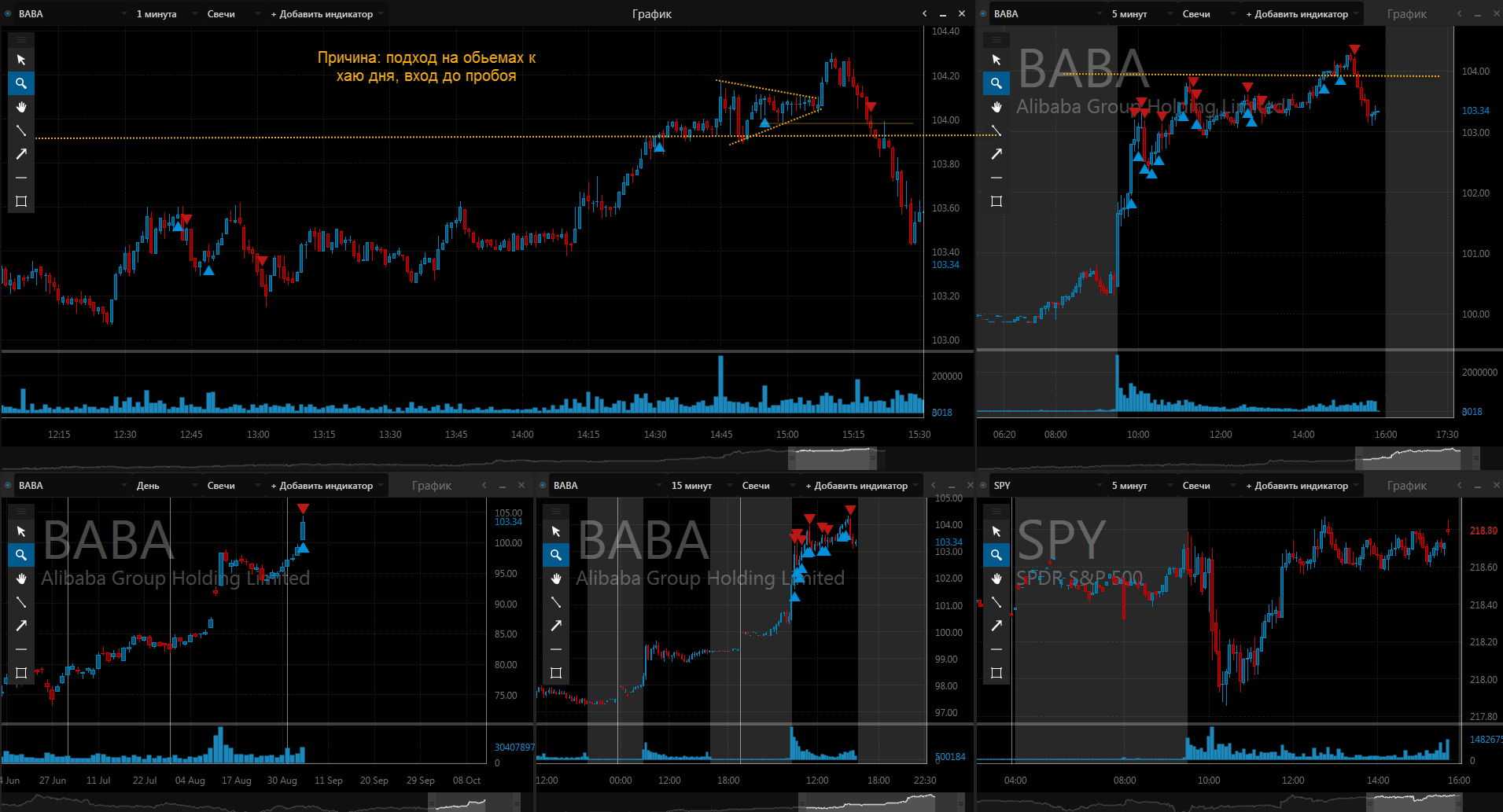This screenshot has width=1503, height=812.
Task: Activate the zoom magnifier in SPY chart
Action: pyautogui.click(x=996, y=555)
